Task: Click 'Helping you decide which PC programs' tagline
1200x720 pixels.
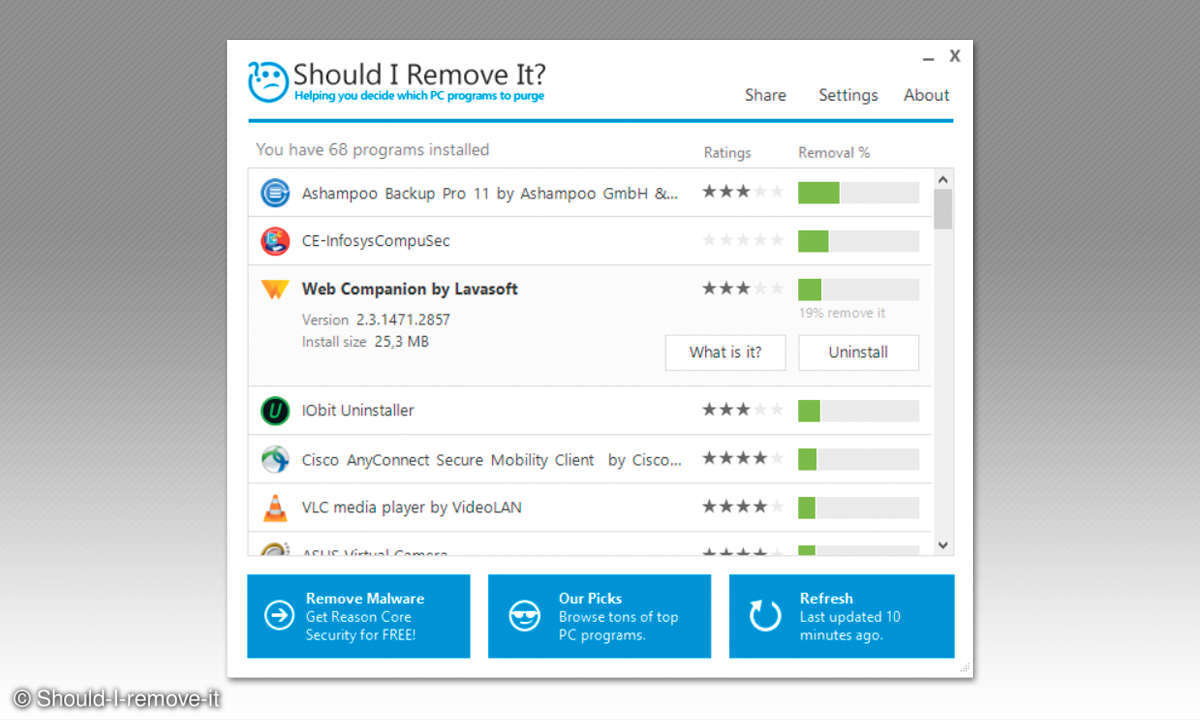Action: 419,97
